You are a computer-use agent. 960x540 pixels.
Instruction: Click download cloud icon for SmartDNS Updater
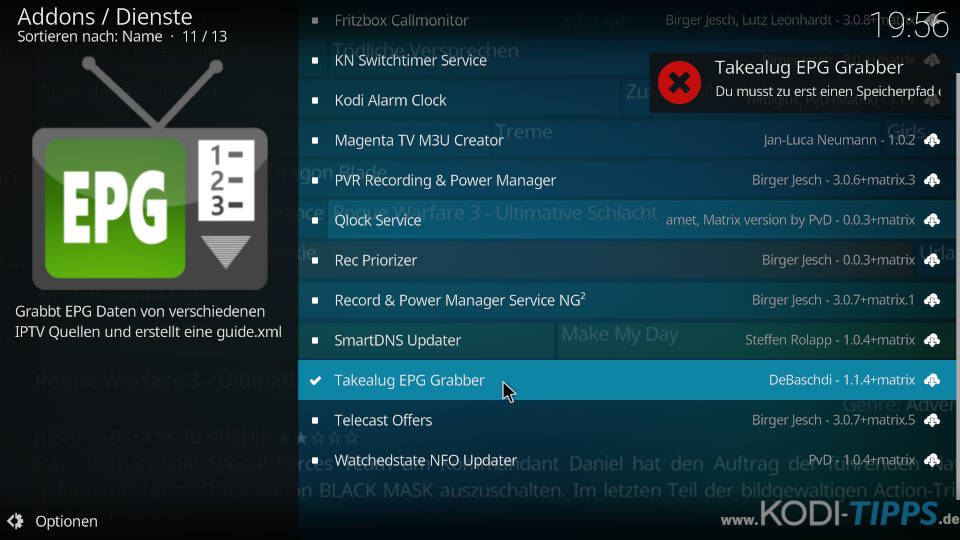tap(932, 340)
